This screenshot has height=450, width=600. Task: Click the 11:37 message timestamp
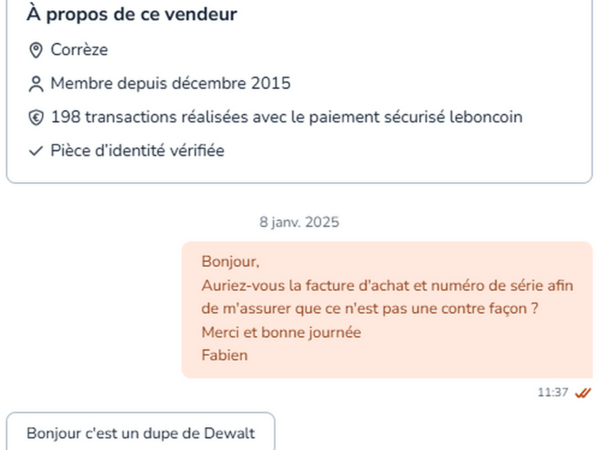552,392
